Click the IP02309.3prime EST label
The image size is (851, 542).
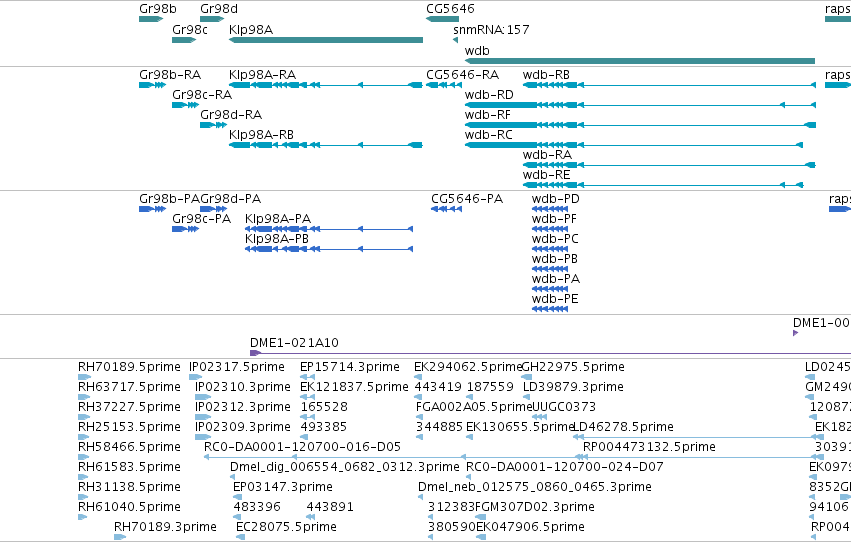click(x=243, y=427)
